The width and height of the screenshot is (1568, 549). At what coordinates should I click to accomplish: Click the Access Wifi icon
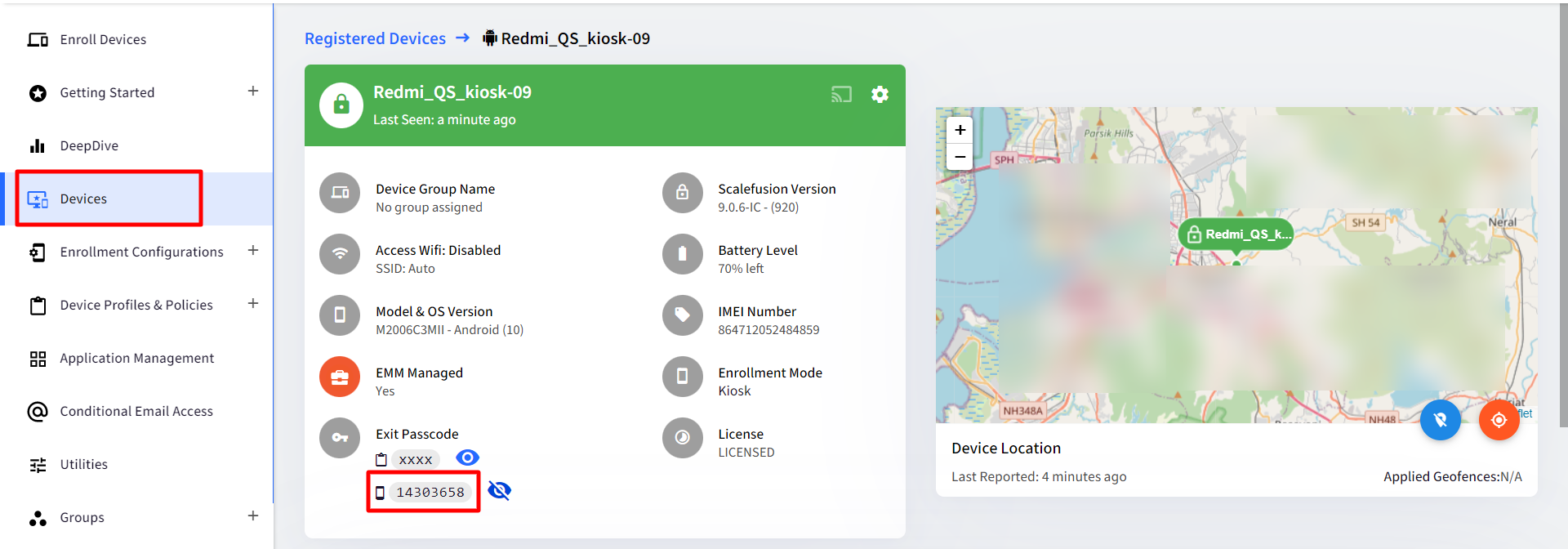coord(340,254)
